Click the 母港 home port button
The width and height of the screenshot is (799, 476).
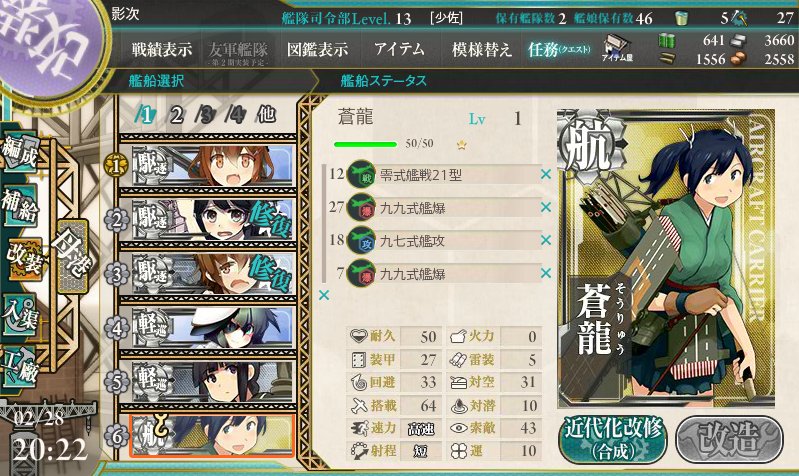(72, 256)
